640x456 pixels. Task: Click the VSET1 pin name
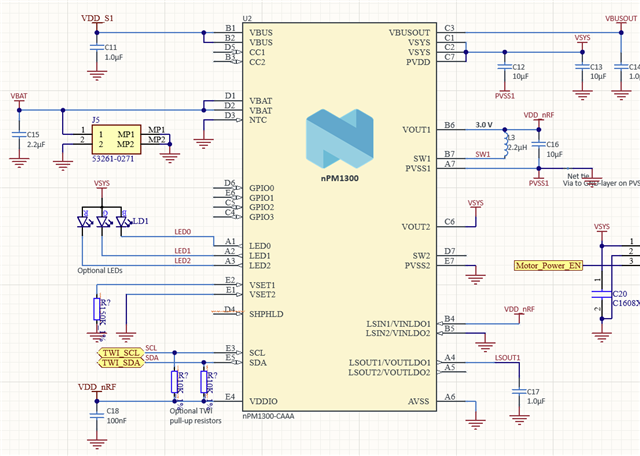click(262, 285)
